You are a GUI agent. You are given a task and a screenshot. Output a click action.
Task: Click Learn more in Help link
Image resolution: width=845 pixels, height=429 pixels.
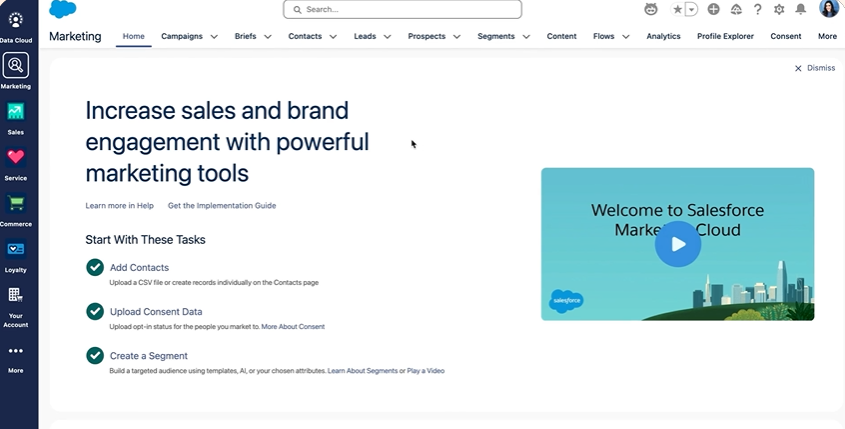coord(120,205)
